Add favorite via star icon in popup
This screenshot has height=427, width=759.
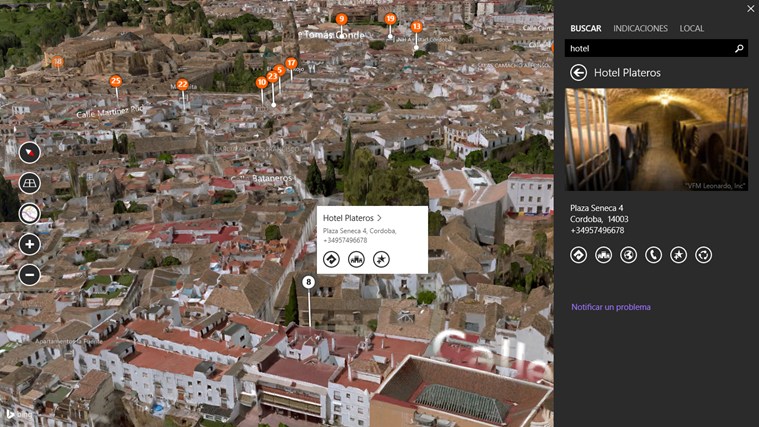click(x=381, y=259)
